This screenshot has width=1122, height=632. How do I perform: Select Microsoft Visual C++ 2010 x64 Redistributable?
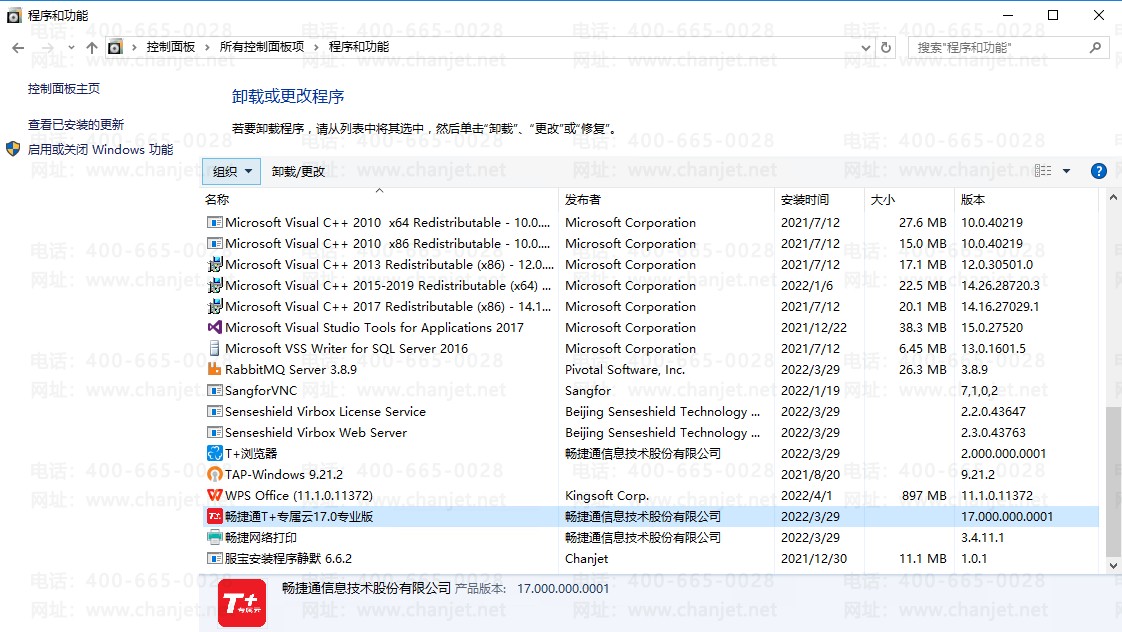click(388, 223)
